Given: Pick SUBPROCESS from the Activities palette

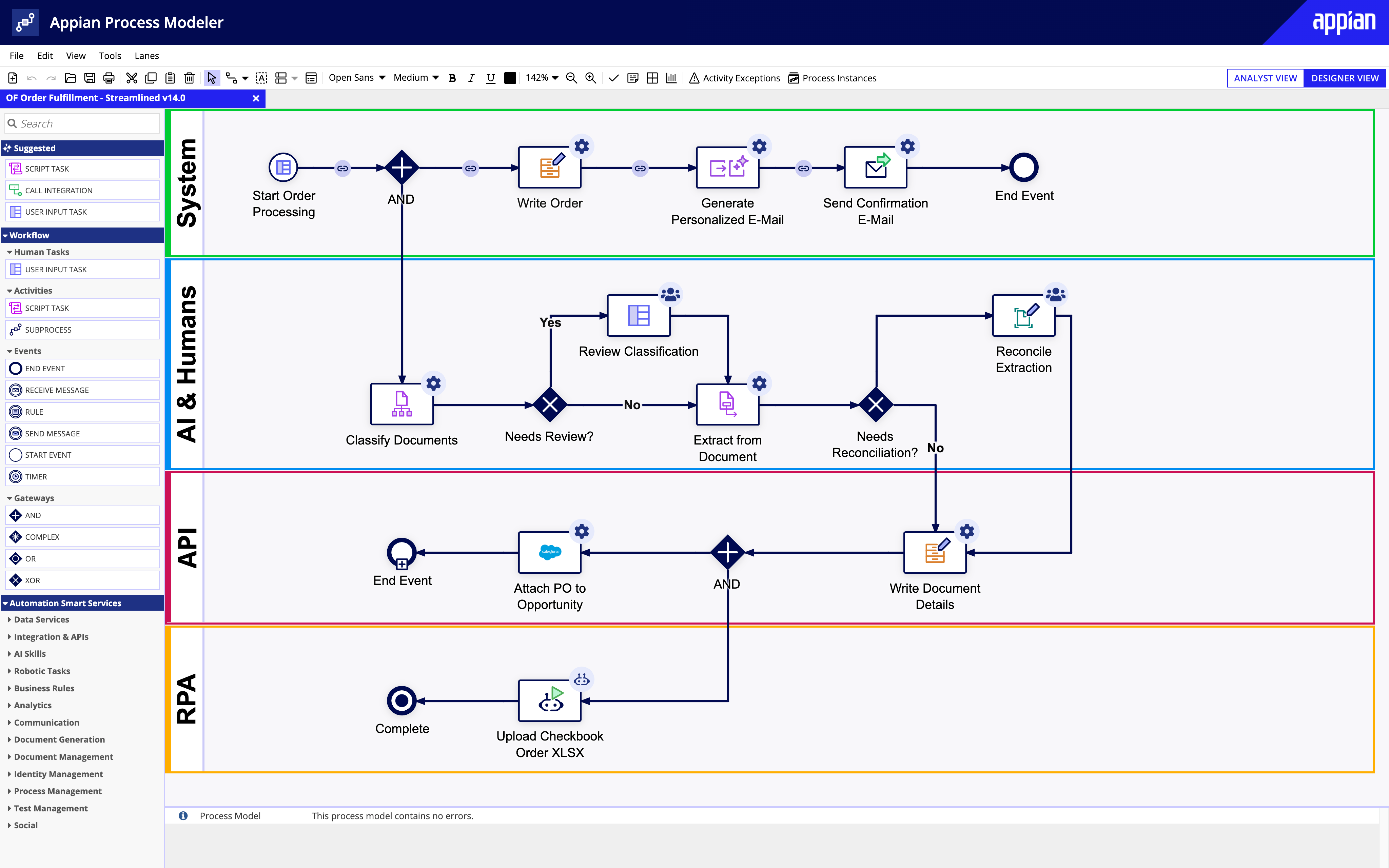Looking at the screenshot, I should point(82,330).
